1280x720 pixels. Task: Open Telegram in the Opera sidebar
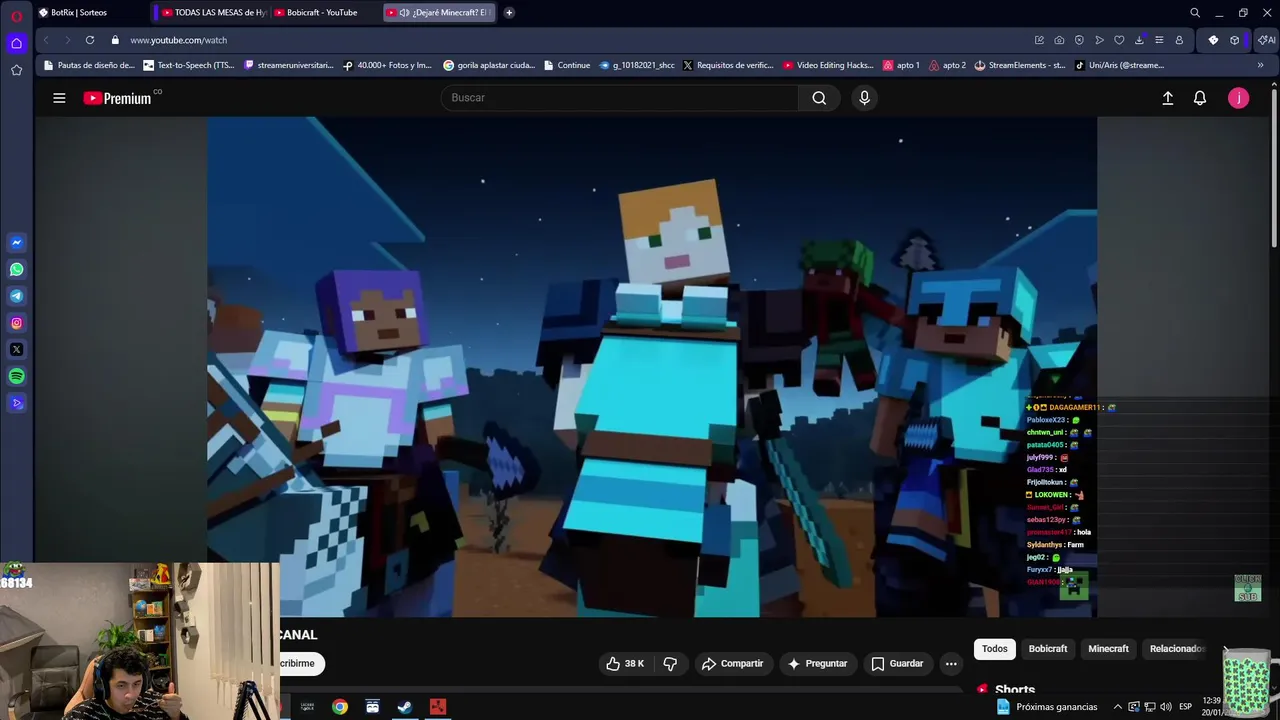click(x=16, y=296)
